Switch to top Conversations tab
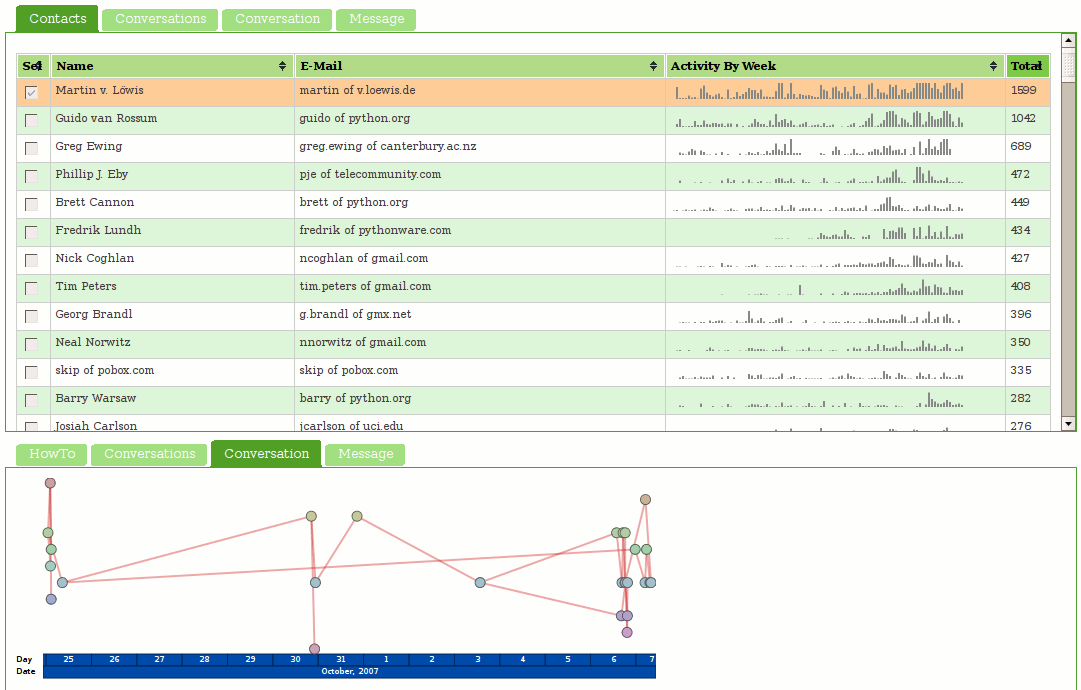This screenshot has width=1081, height=690. pos(160,19)
